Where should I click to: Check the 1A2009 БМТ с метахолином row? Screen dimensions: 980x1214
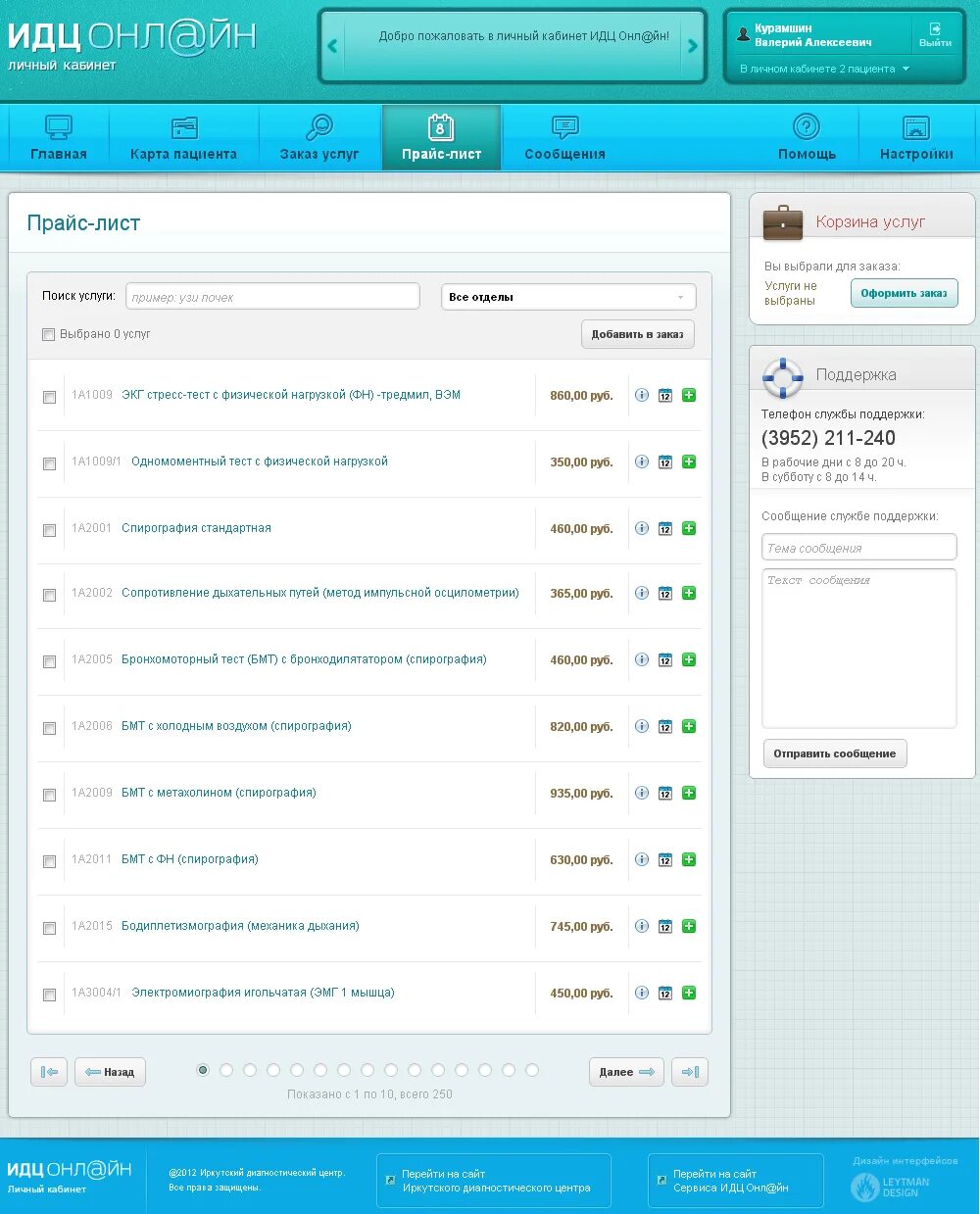click(49, 795)
